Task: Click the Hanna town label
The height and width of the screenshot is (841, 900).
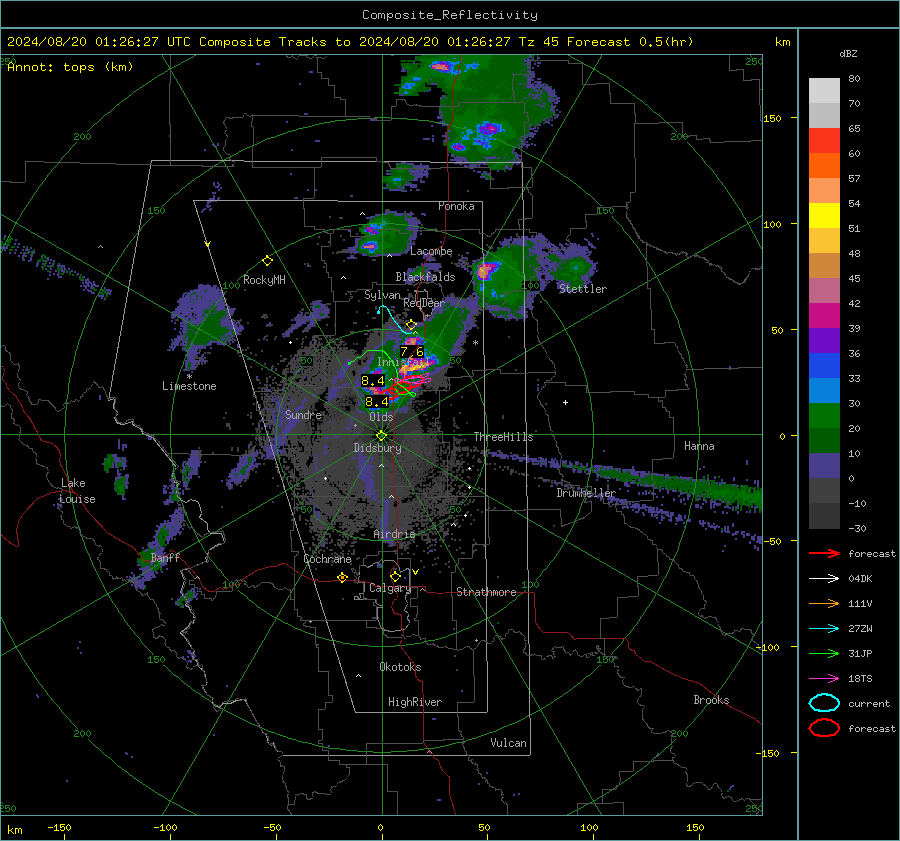Action: (x=699, y=446)
